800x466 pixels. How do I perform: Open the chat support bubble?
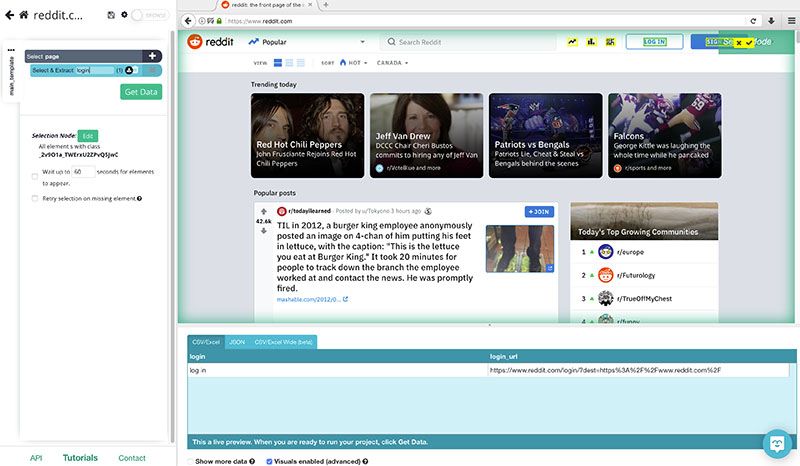pyautogui.click(x=777, y=444)
